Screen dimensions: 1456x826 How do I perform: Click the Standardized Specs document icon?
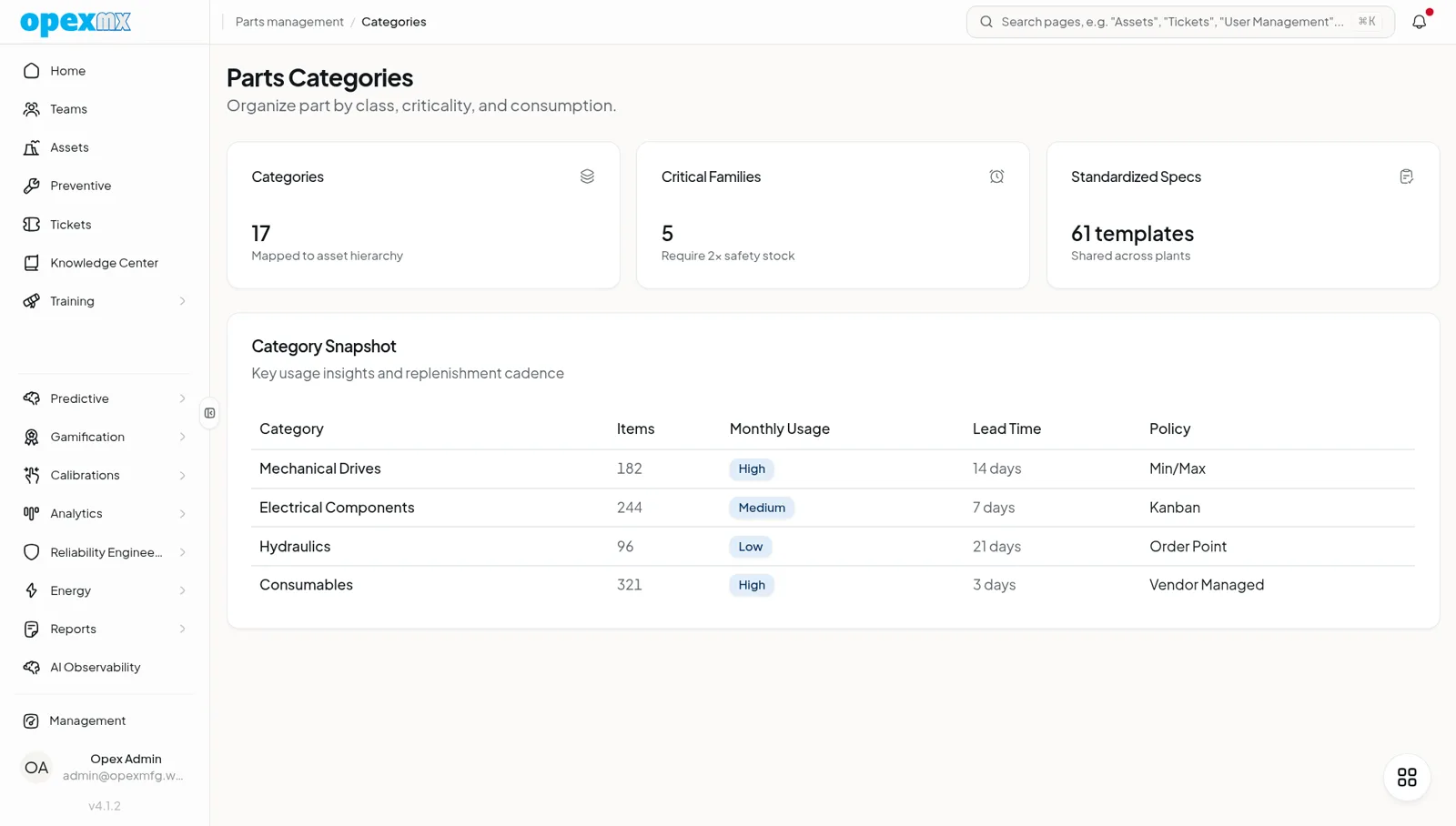1406,176
